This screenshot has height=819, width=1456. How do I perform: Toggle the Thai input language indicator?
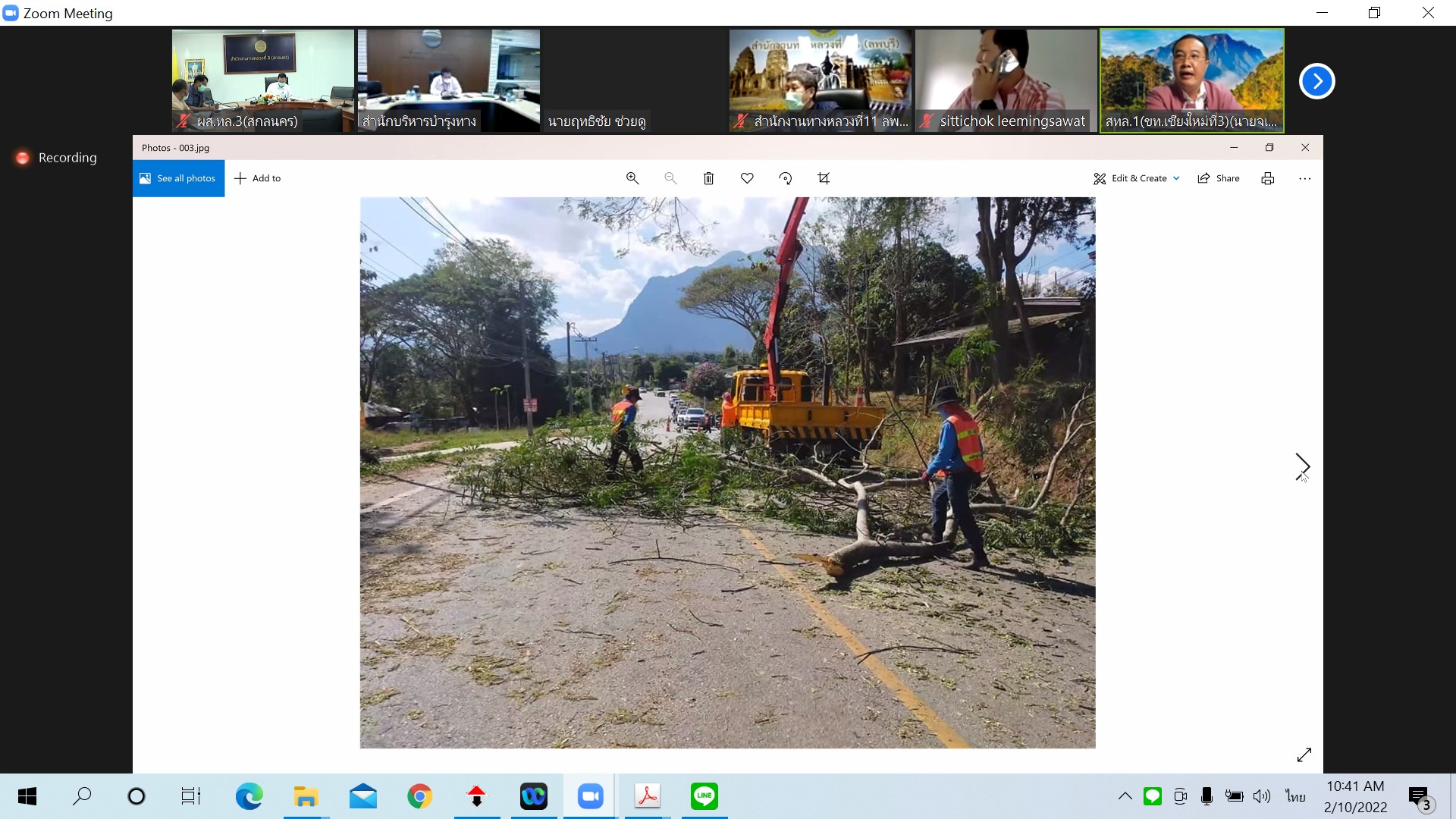click(1295, 795)
